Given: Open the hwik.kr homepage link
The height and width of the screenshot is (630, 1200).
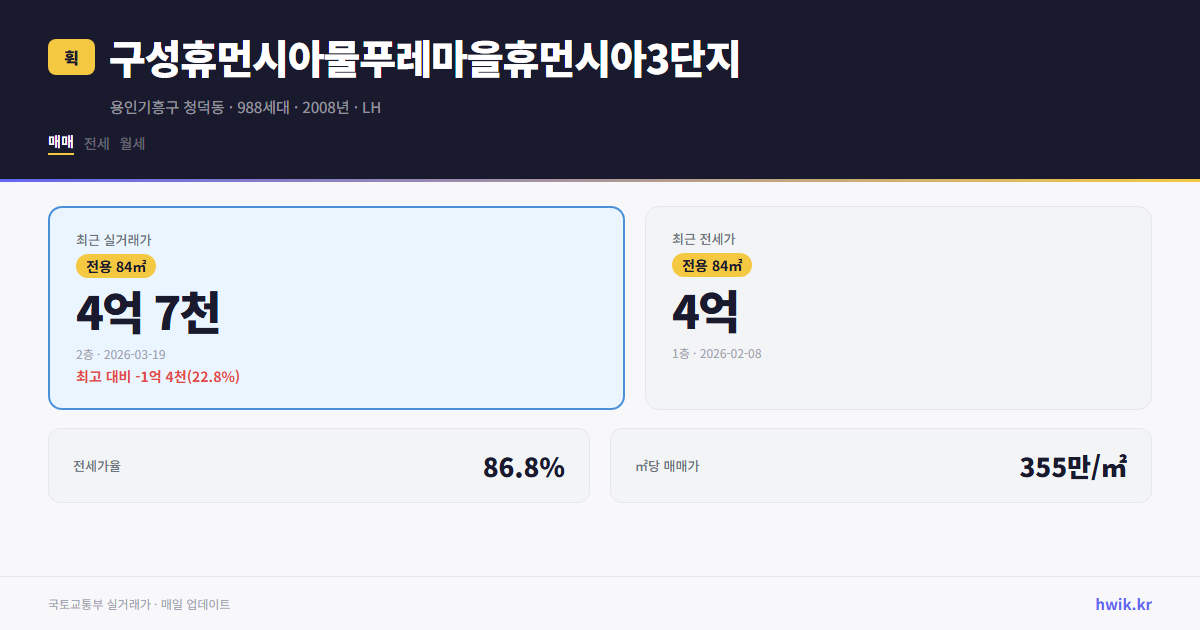Looking at the screenshot, I should point(1123,602).
